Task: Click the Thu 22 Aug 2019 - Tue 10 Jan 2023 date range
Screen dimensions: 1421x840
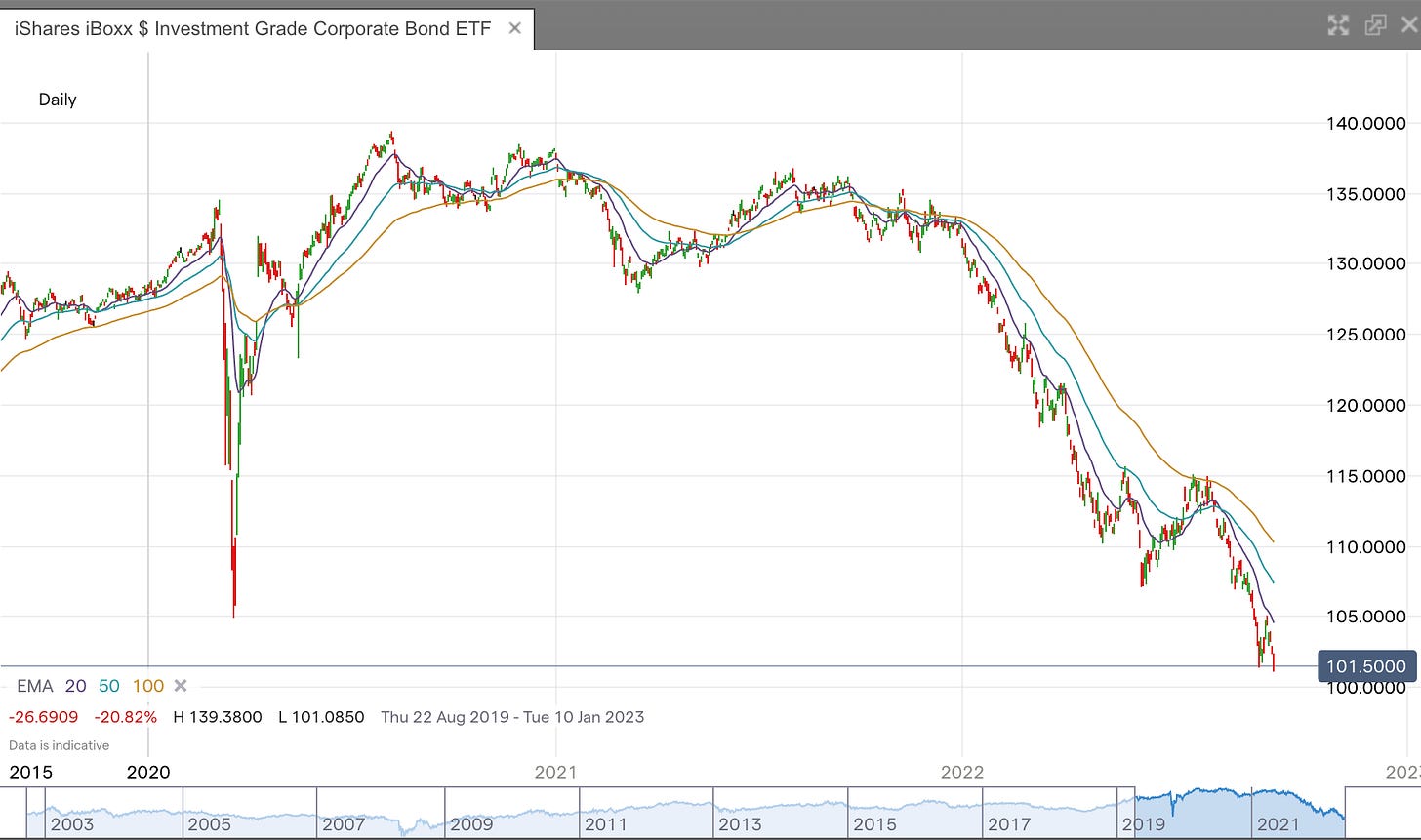Action: [x=512, y=717]
